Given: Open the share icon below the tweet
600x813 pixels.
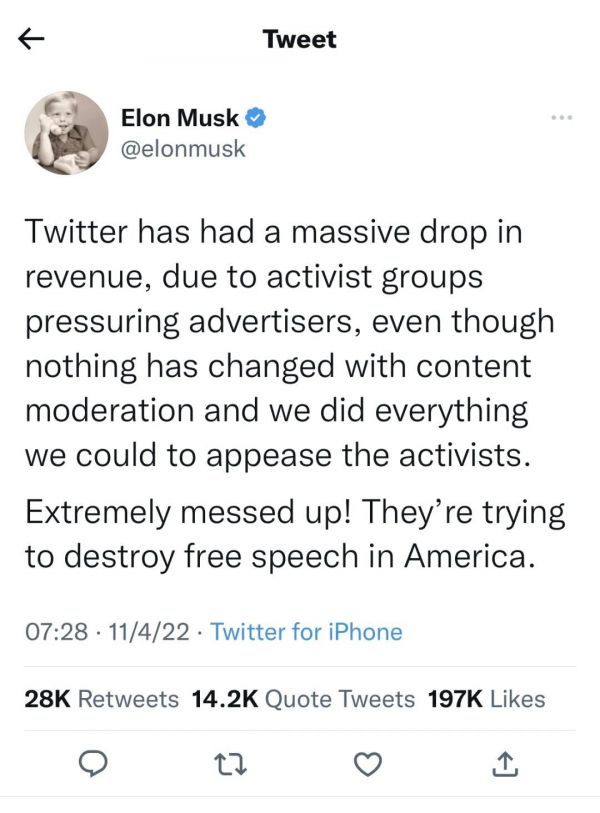Looking at the screenshot, I should click(506, 763).
